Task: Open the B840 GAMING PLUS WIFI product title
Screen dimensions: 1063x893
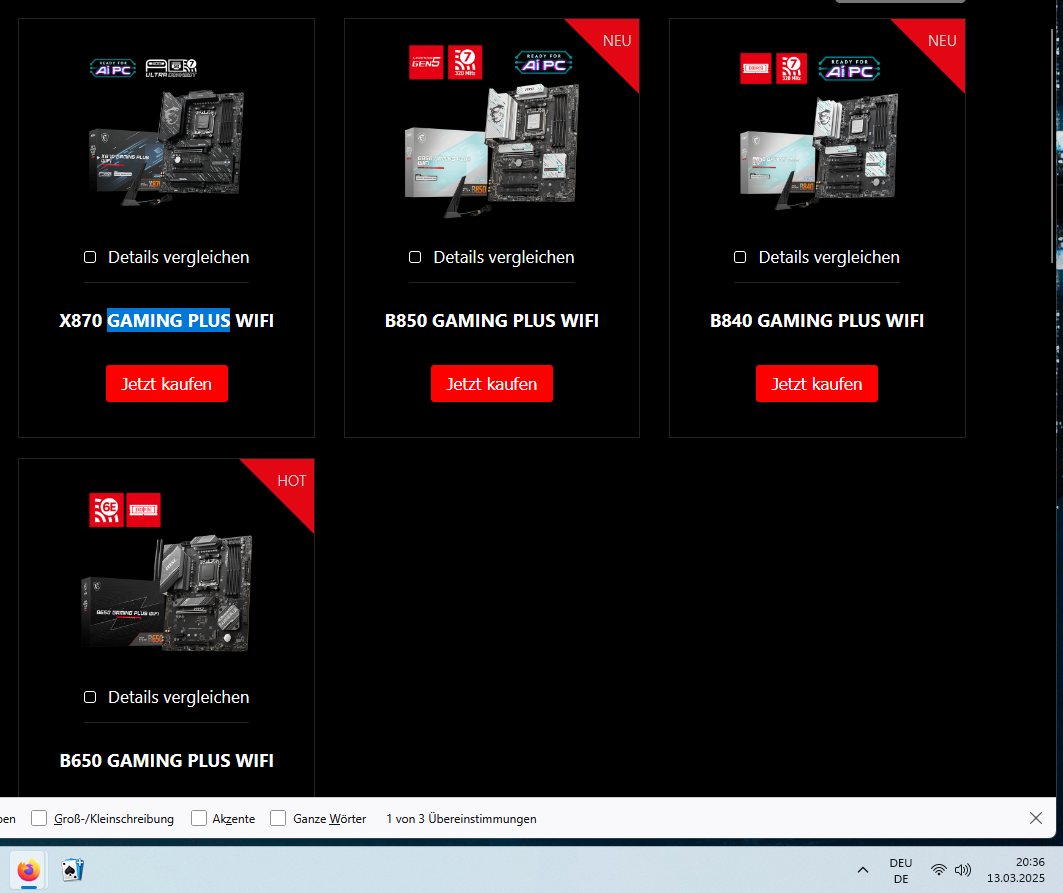Action: (x=817, y=320)
